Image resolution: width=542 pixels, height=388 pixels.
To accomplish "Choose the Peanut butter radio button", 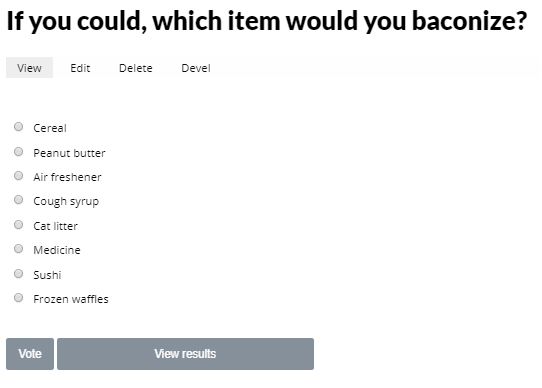I will 19,152.
